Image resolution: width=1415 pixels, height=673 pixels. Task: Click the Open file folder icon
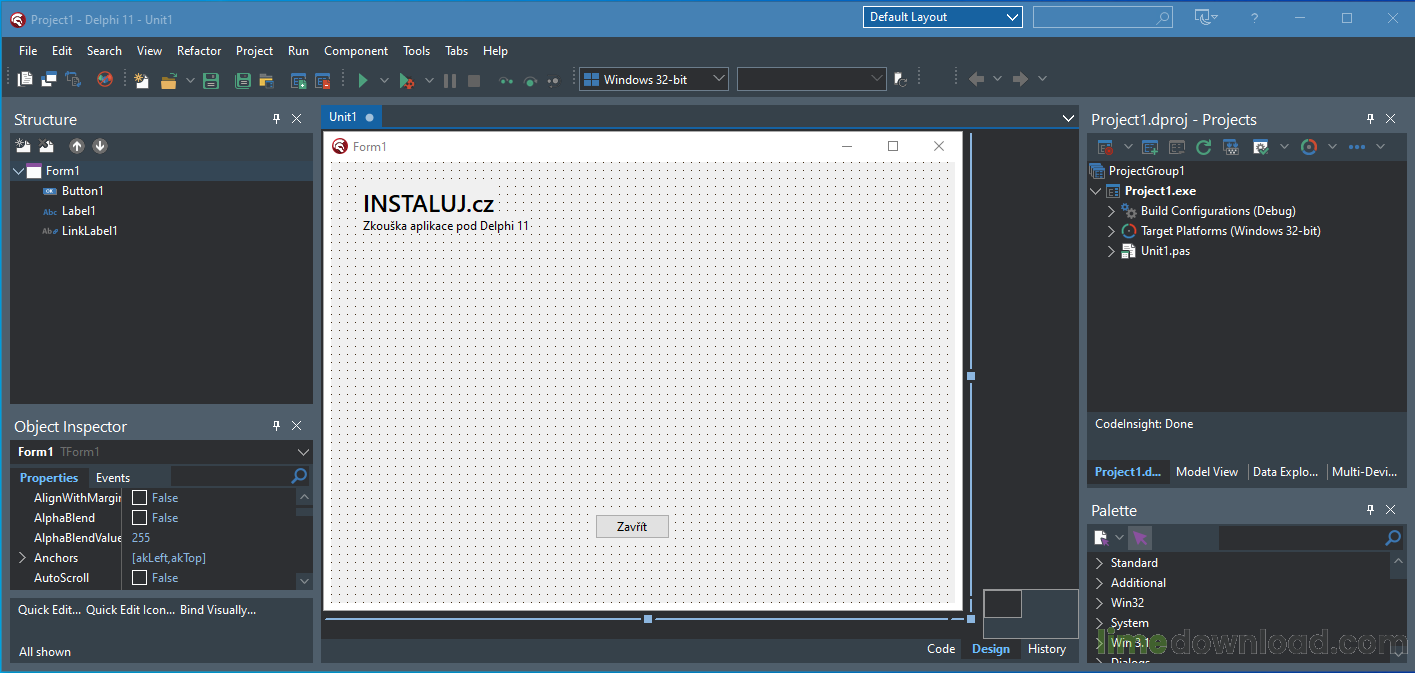[169, 80]
